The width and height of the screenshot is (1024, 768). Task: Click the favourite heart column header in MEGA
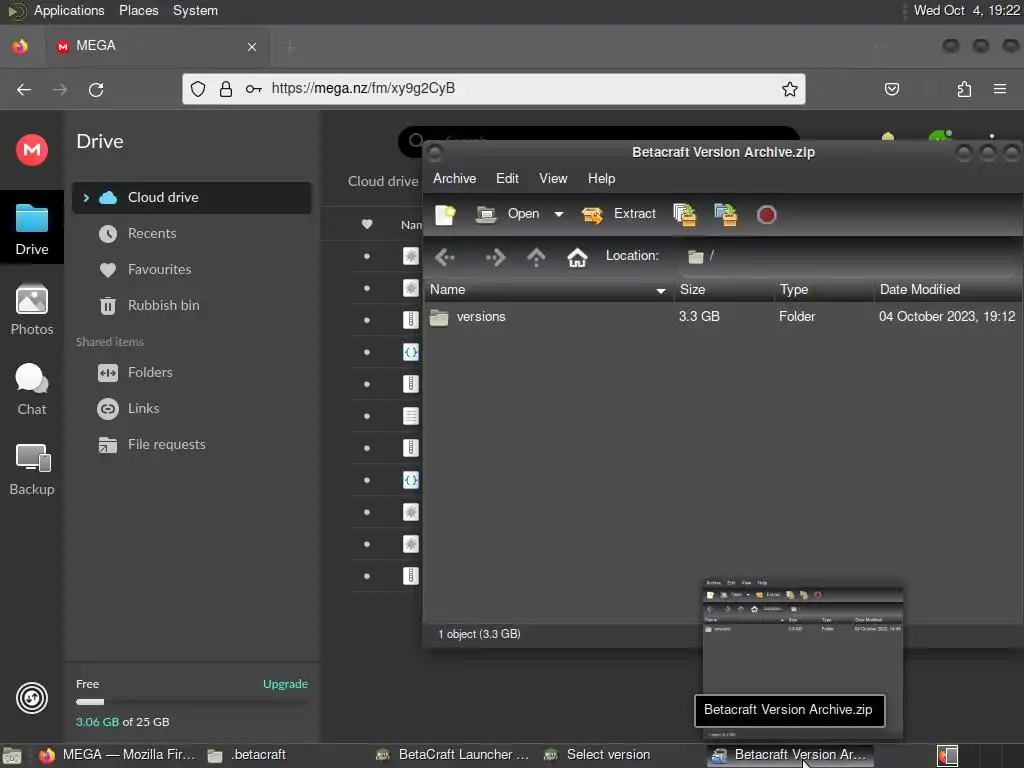coord(367,224)
